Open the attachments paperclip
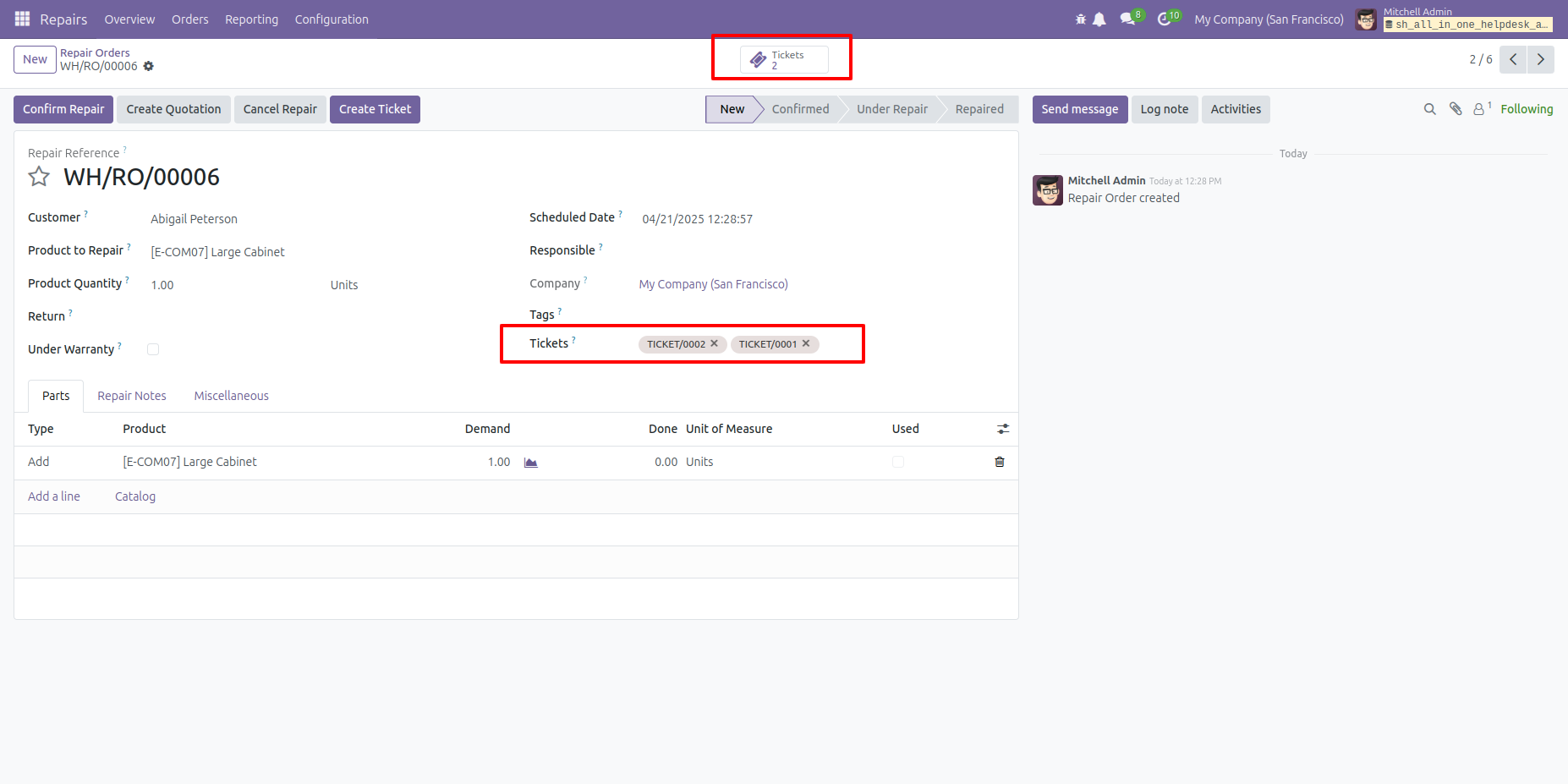Image resolution: width=1568 pixels, height=784 pixels. 1456,109
